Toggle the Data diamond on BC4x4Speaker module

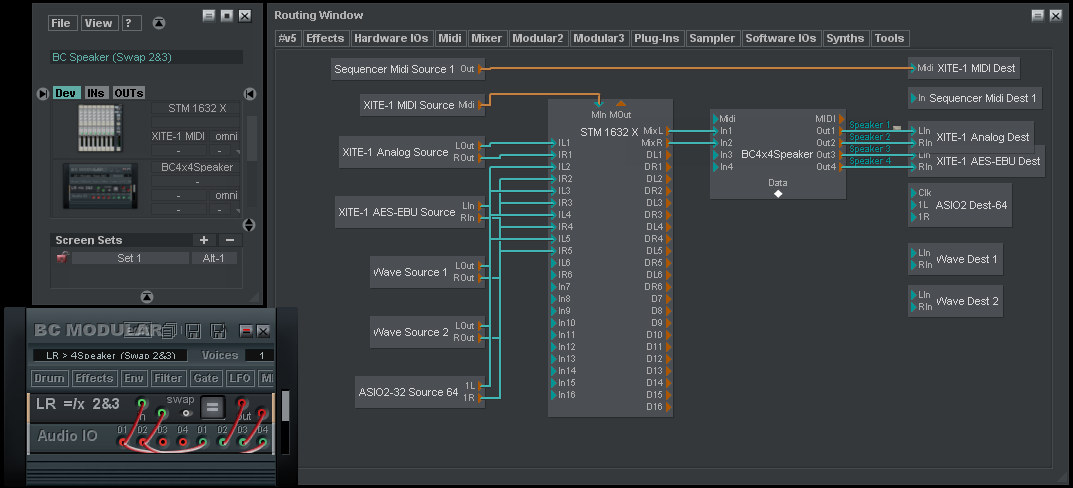tap(778, 194)
